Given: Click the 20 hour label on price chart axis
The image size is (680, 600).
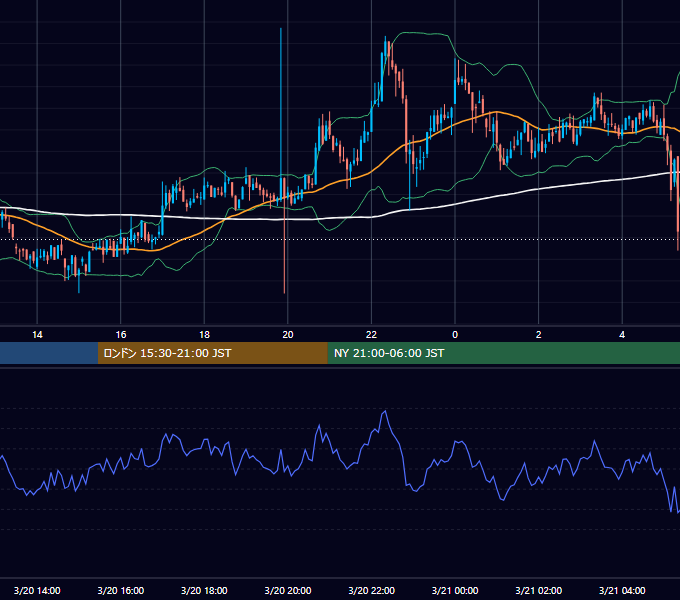Looking at the screenshot, I should coord(288,335).
